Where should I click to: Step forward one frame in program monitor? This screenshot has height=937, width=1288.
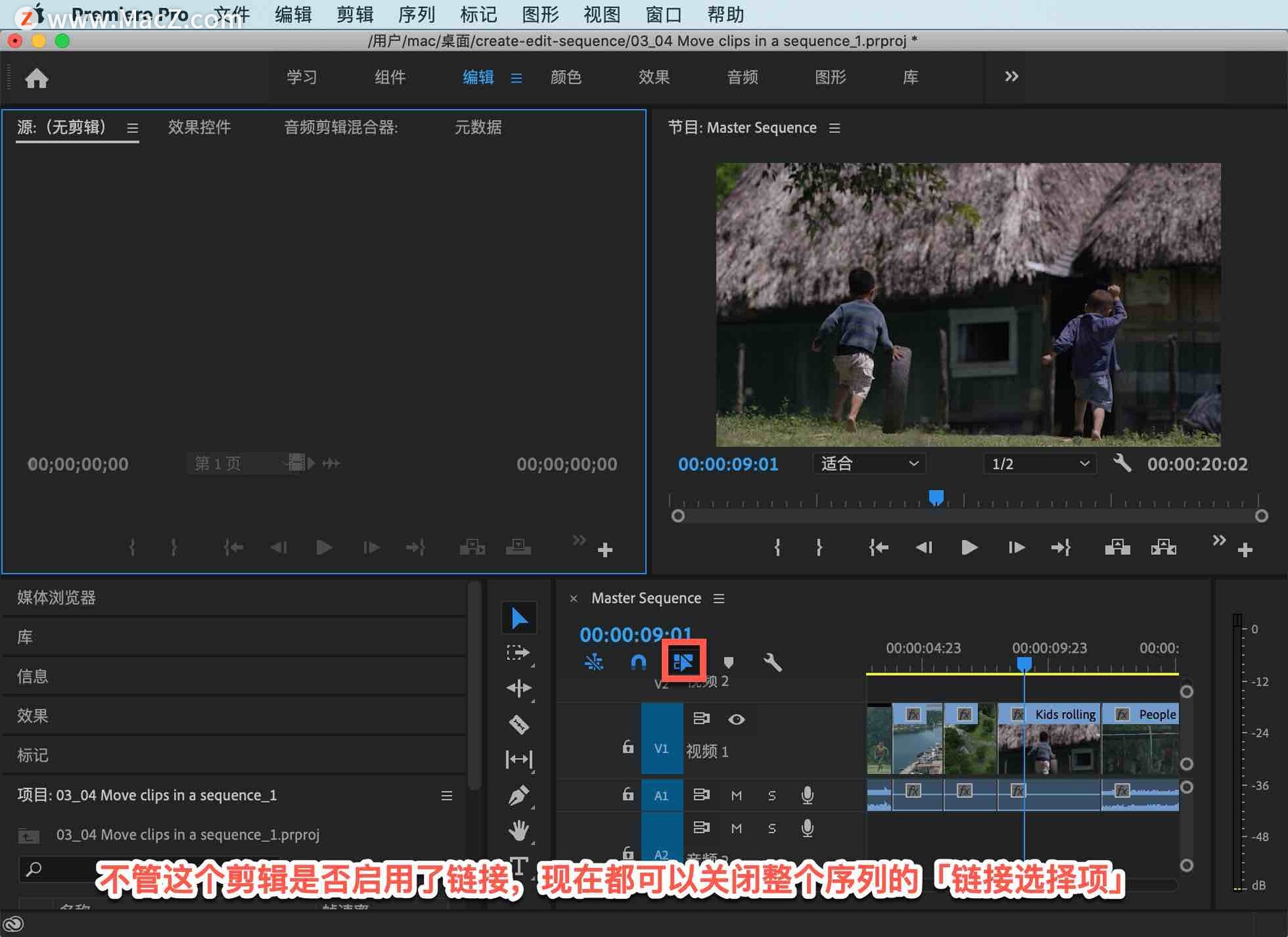(x=1016, y=548)
